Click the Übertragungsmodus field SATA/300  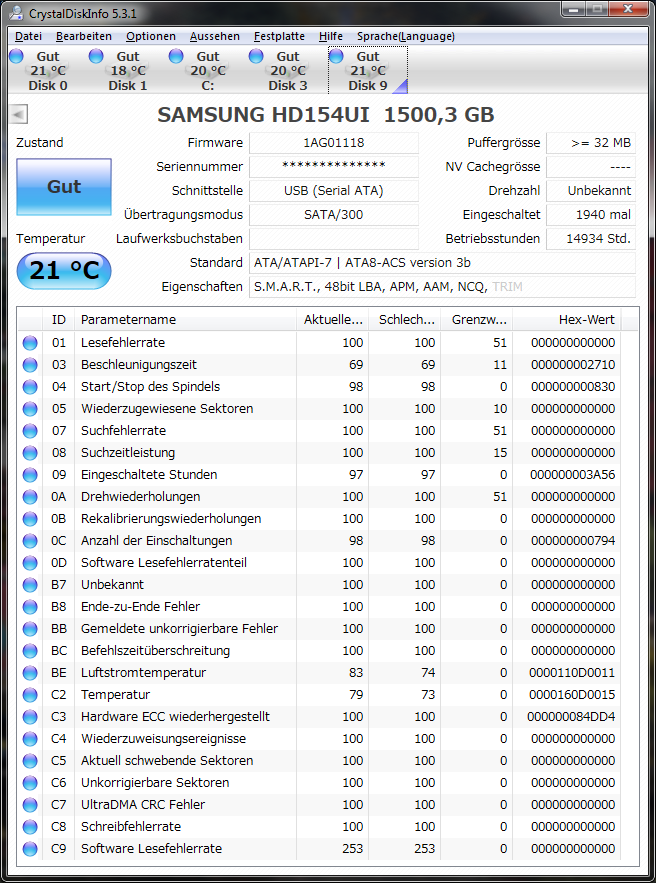[x=334, y=215]
